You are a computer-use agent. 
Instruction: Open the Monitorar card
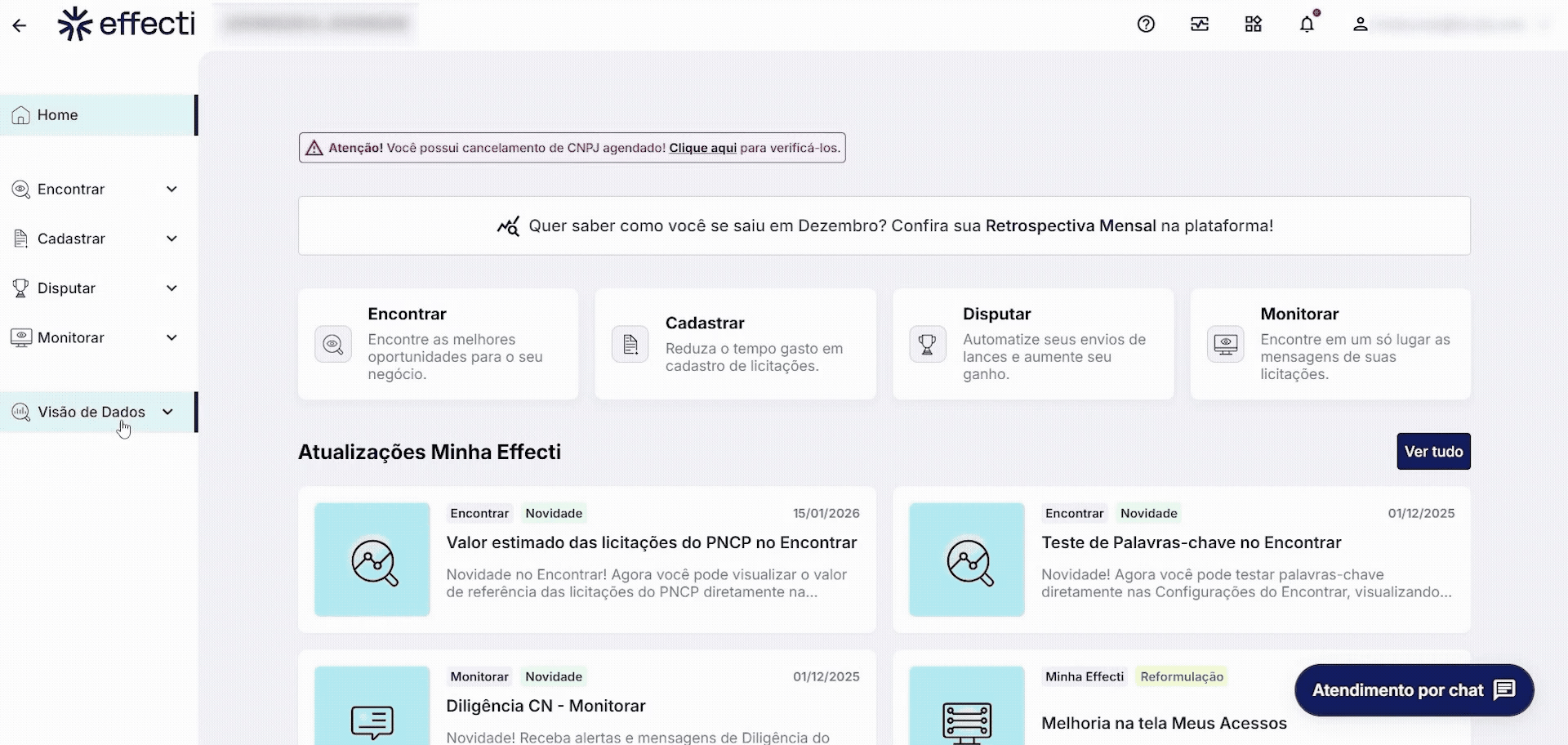1330,344
